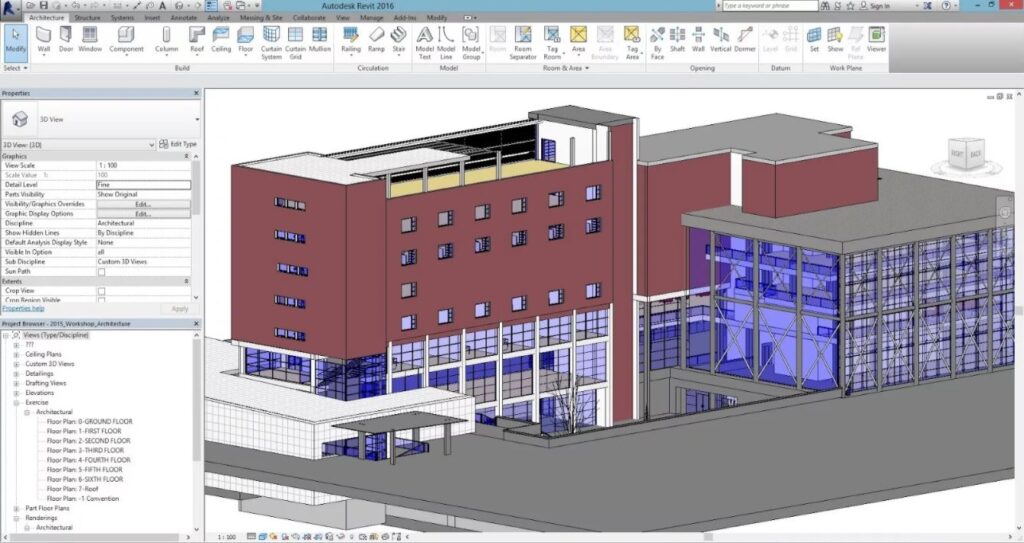
Task: Click the Detail Level value field
Action: (x=144, y=185)
